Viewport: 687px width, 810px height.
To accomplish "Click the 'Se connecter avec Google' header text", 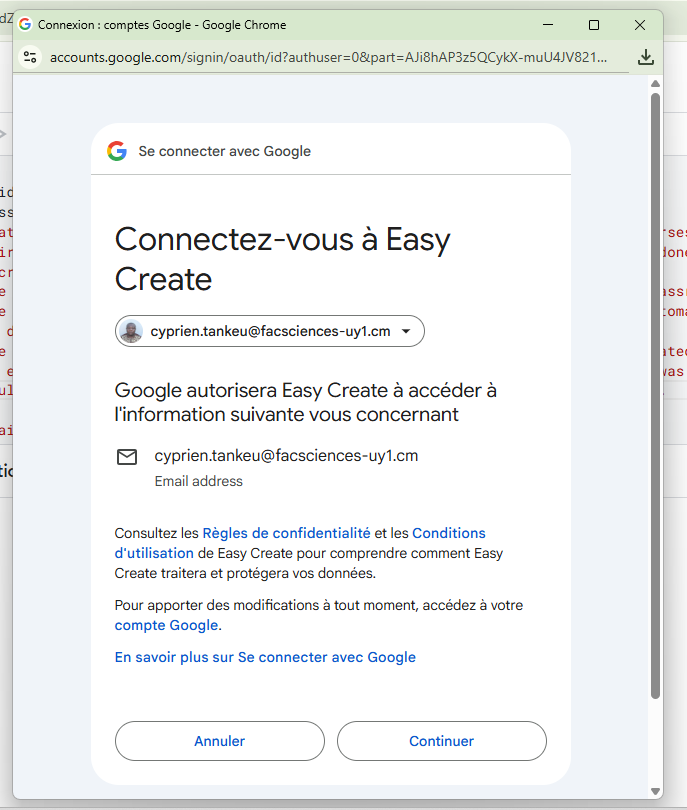I will (224, 151).
